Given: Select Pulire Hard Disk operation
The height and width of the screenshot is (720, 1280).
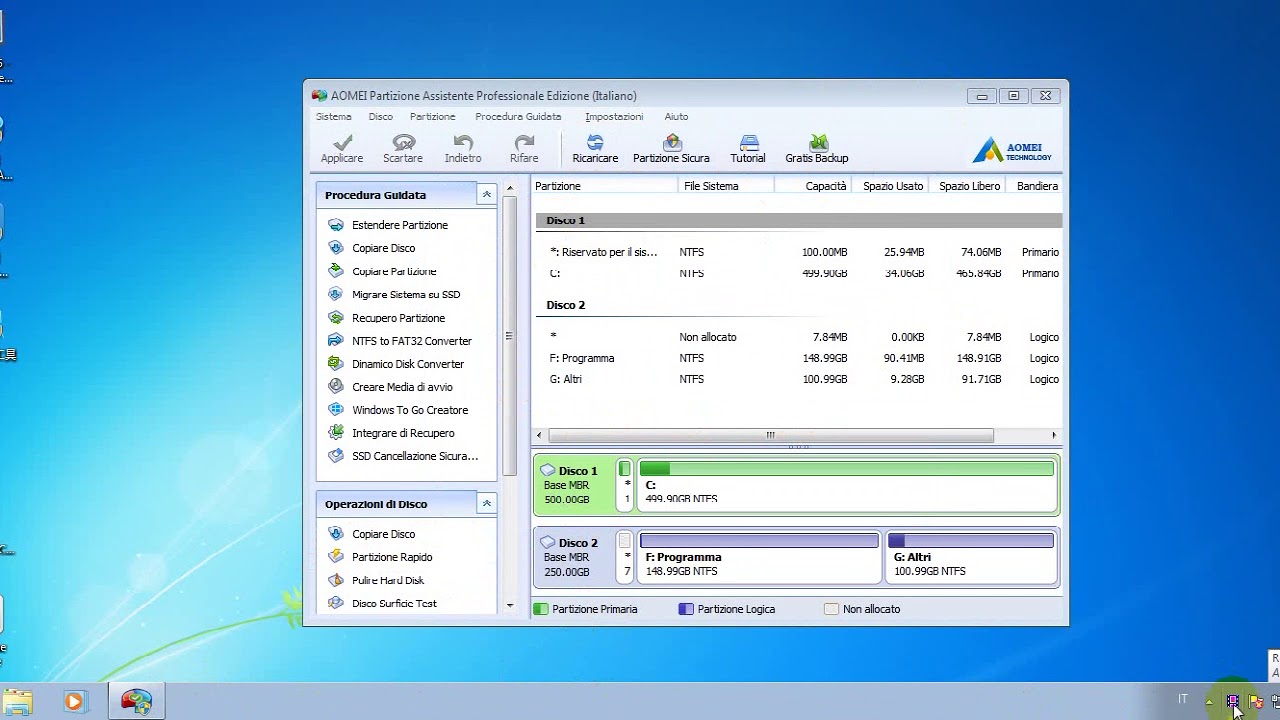Looking at the screenshot, I should point(388,580).
